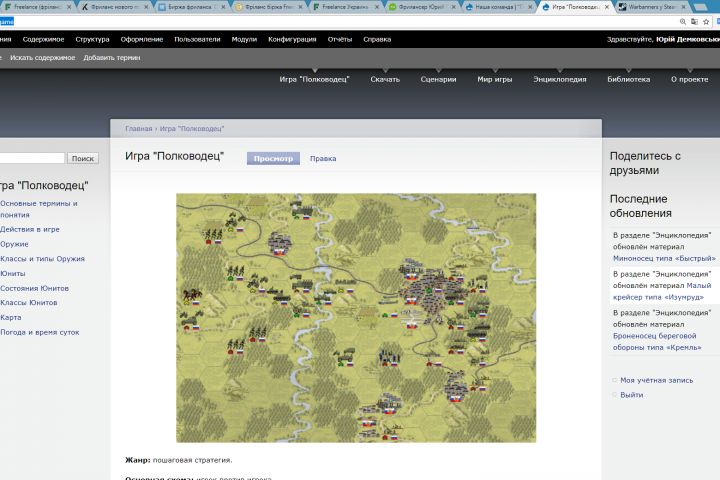The image size is (720, 480).
Task: Click the translate page icon in address bar
Action: [694, 22]
